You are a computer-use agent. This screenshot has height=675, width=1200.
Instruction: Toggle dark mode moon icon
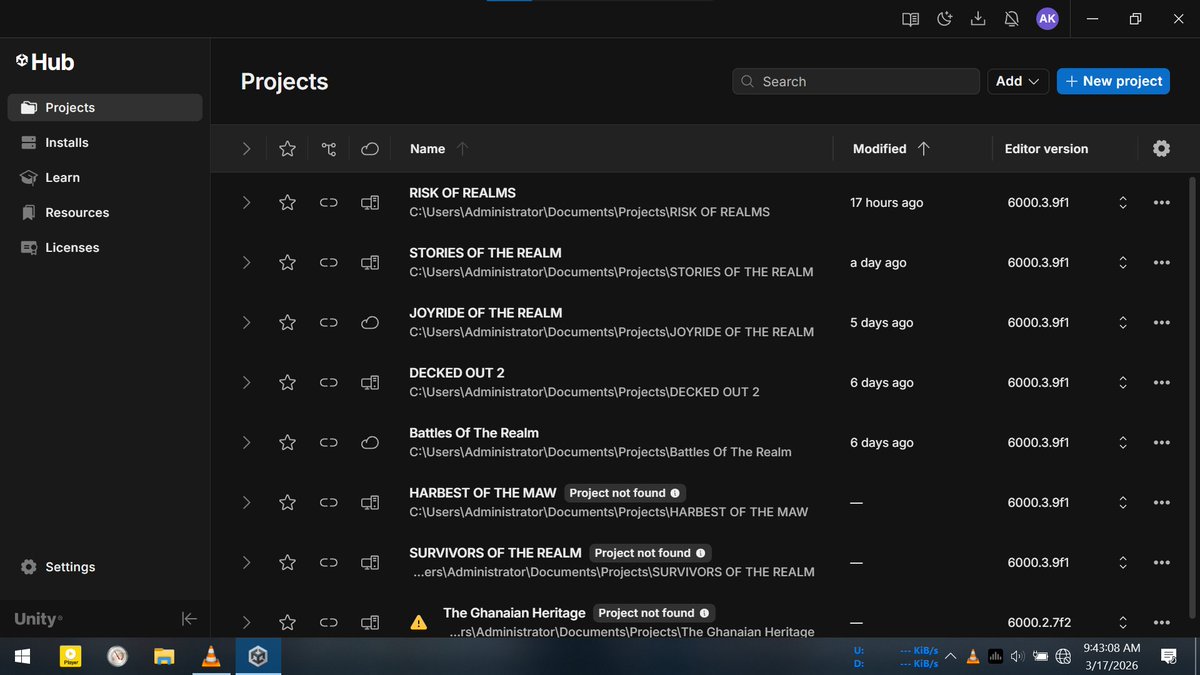click(944, 19)
